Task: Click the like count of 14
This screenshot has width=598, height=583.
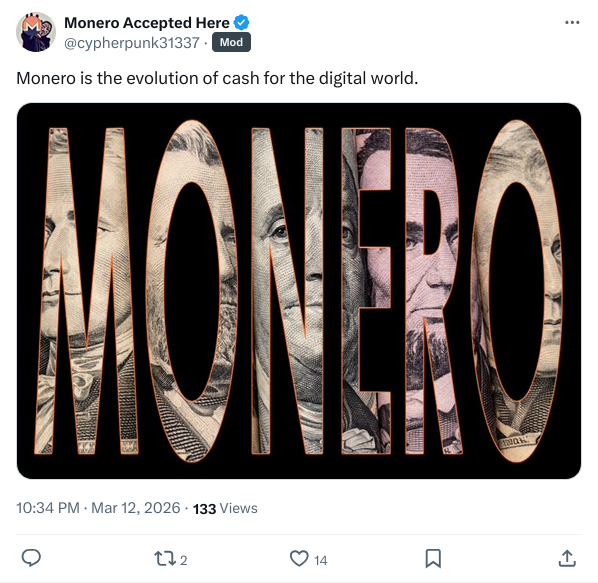Action: coord(320,560)
